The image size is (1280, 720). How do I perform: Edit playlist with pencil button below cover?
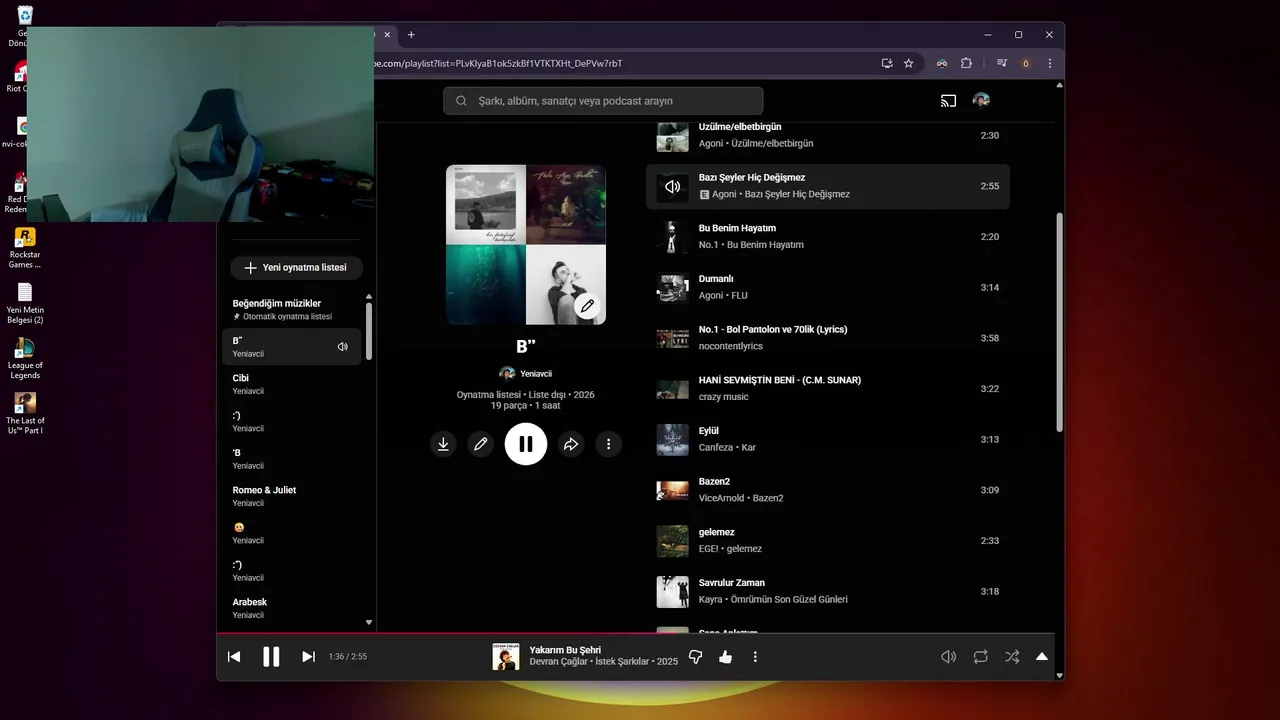coord(481,444)
